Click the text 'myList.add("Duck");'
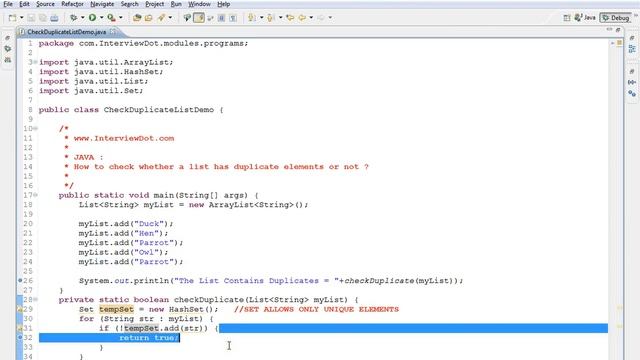640x360 pixels. (x=126, y=224)
